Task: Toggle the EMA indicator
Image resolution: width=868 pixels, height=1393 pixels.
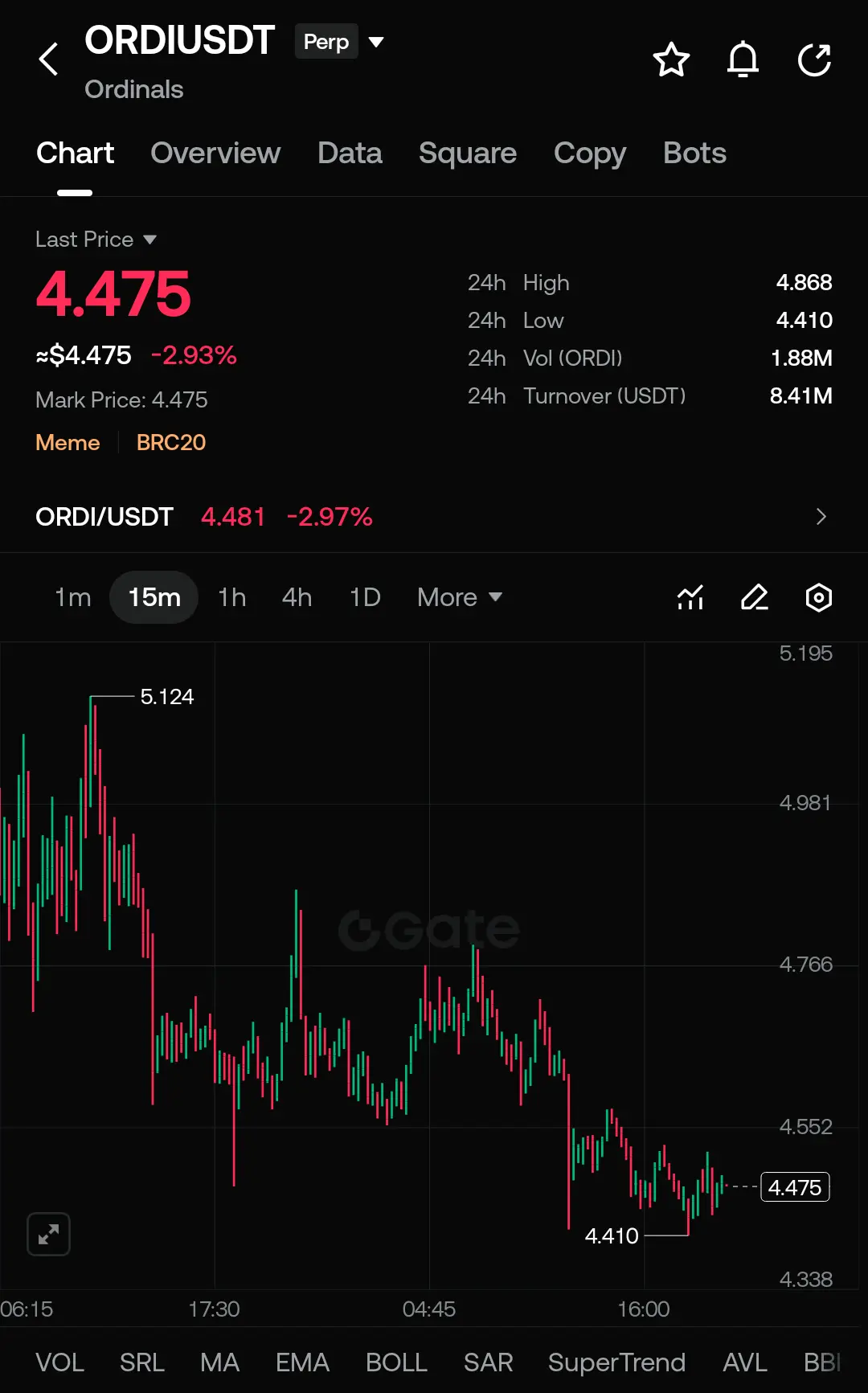Action: pos(302,1362)
